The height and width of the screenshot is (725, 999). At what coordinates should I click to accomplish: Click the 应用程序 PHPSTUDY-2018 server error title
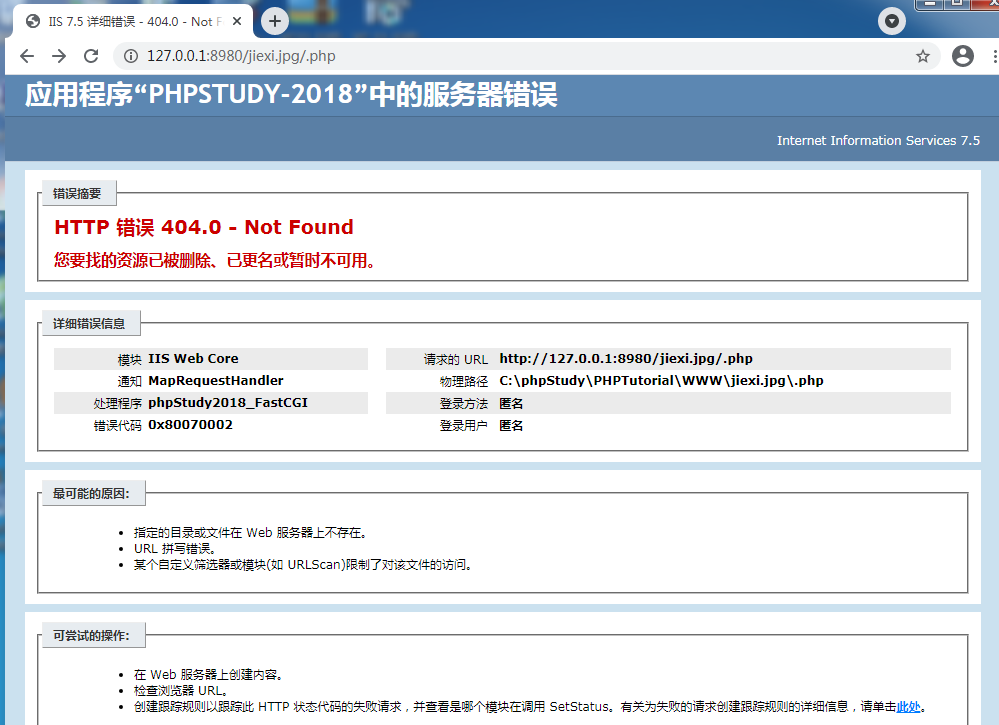291,95
